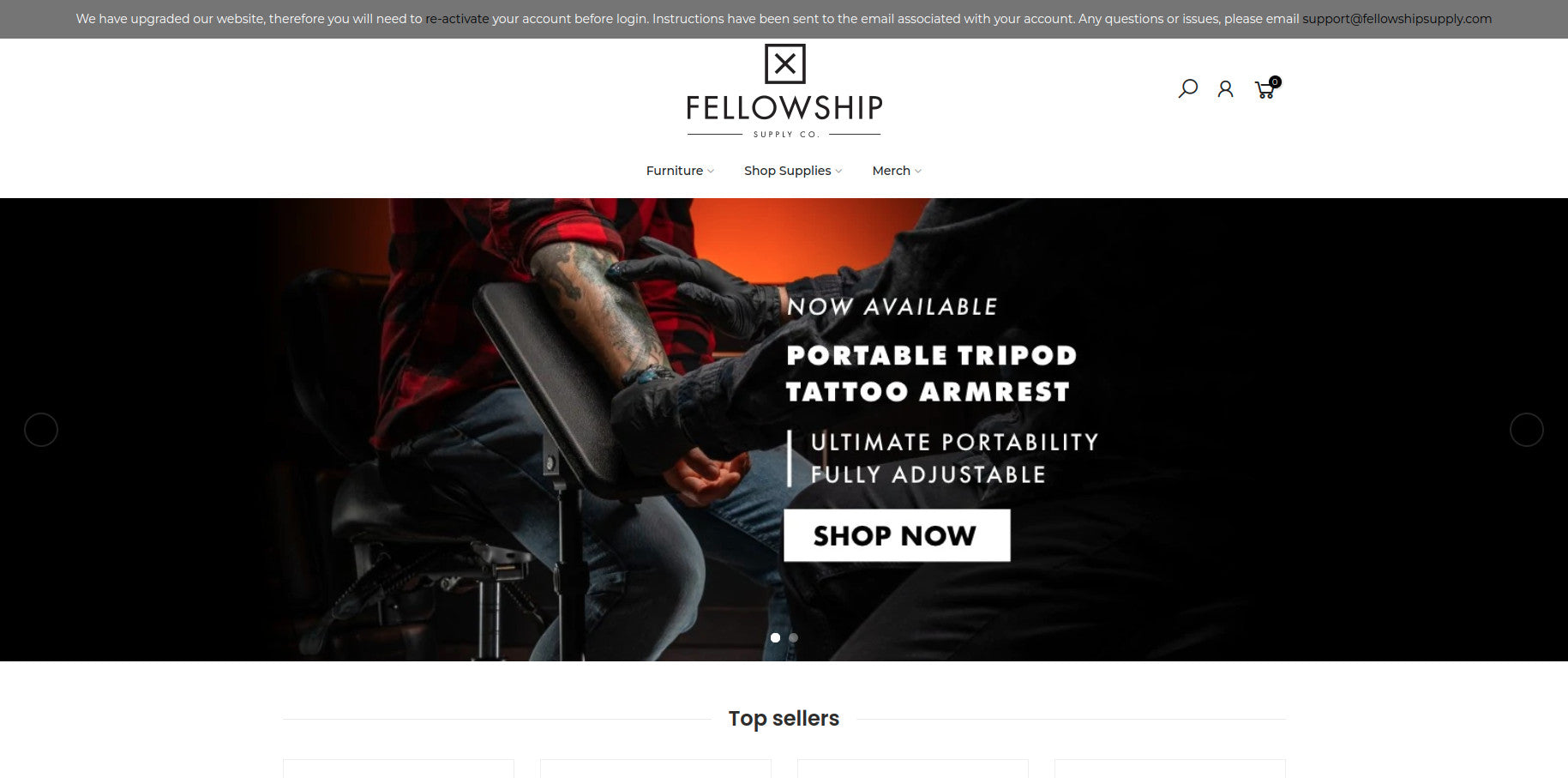Expand the Furniture dropdown chevron
This screenshot has height=778, width=1568.
tap(711, 172)
